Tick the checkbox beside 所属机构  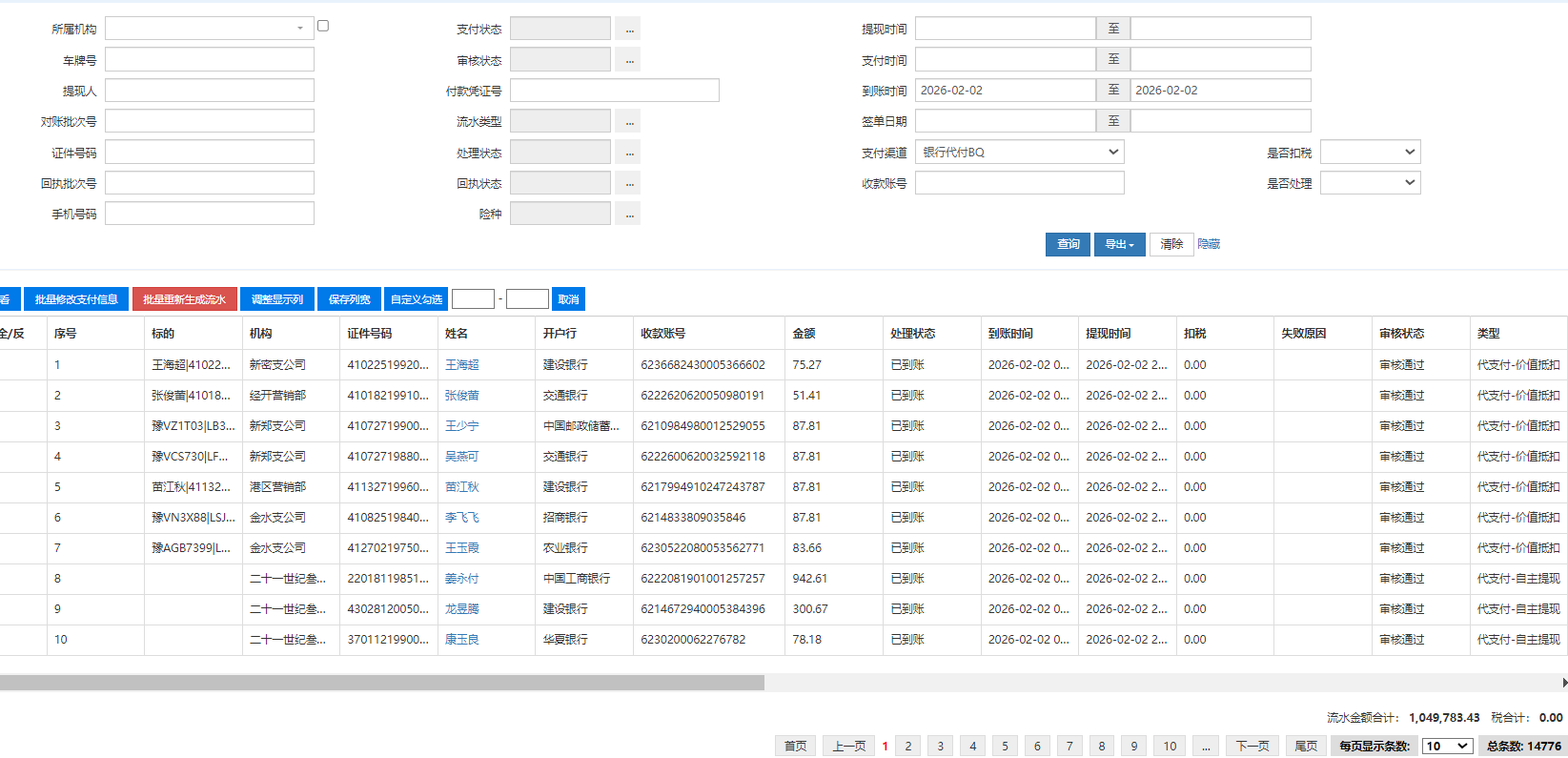pos(323,26)
